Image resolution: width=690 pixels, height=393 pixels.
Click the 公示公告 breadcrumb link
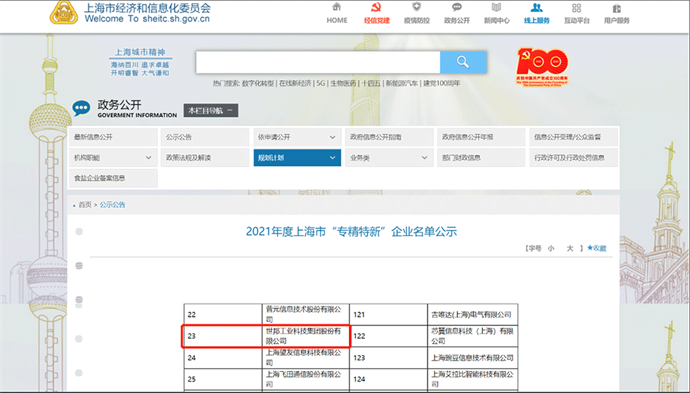pos(112,205)
